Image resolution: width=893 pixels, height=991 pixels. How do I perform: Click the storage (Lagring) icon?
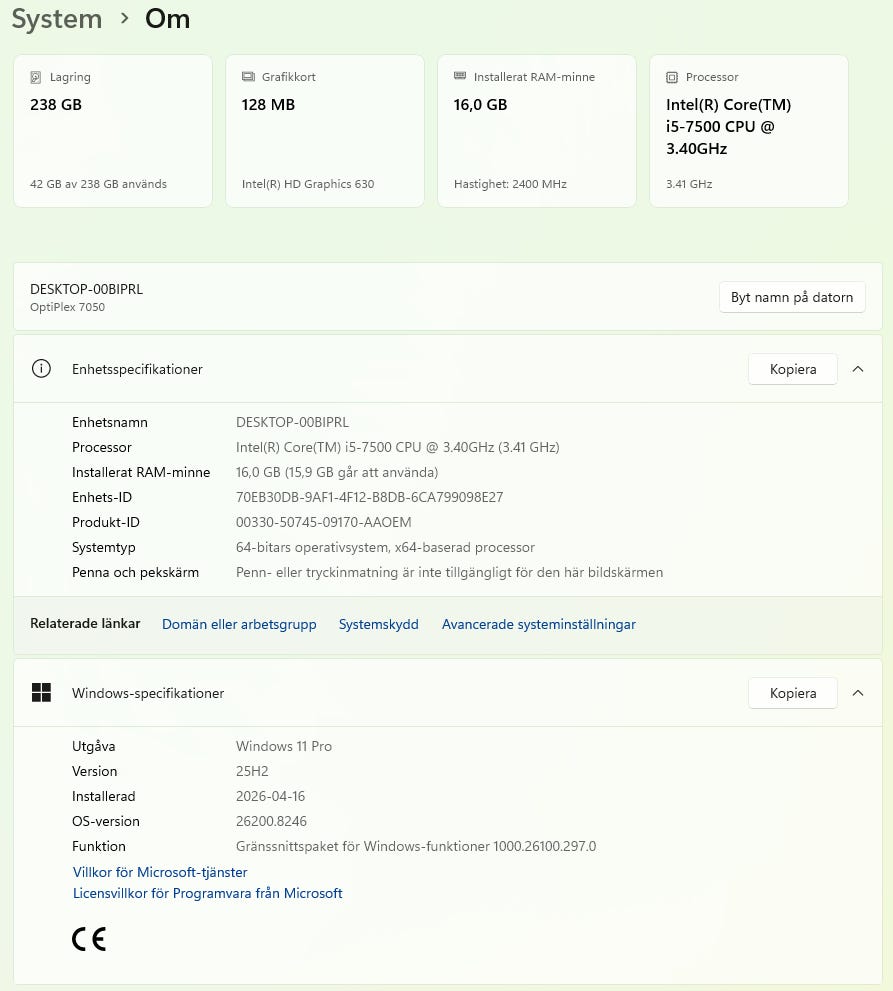(37, 77)
